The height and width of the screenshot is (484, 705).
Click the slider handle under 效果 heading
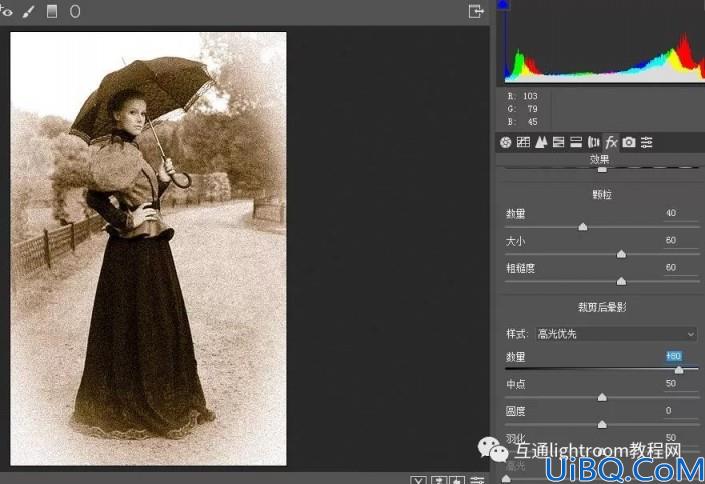(x=602, y=169)
